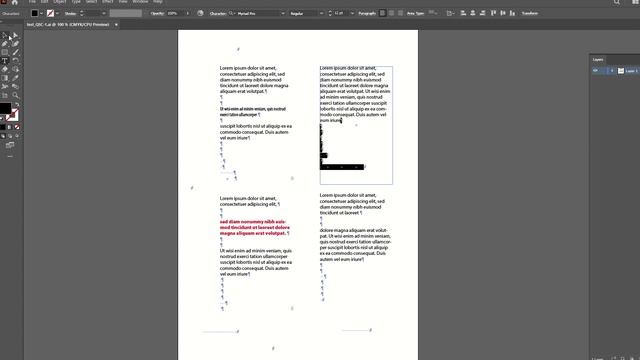Open the Select menu
This screenshot has width=640, height=360.
pos(91,2)
